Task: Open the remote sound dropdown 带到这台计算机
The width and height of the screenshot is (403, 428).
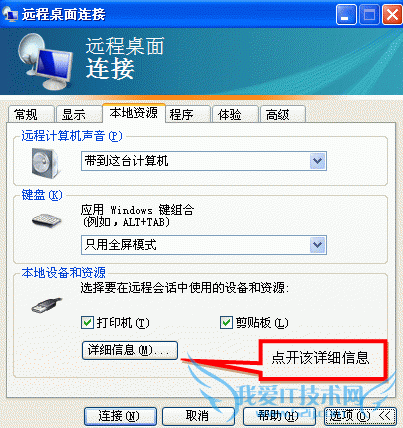Action: 204,161
